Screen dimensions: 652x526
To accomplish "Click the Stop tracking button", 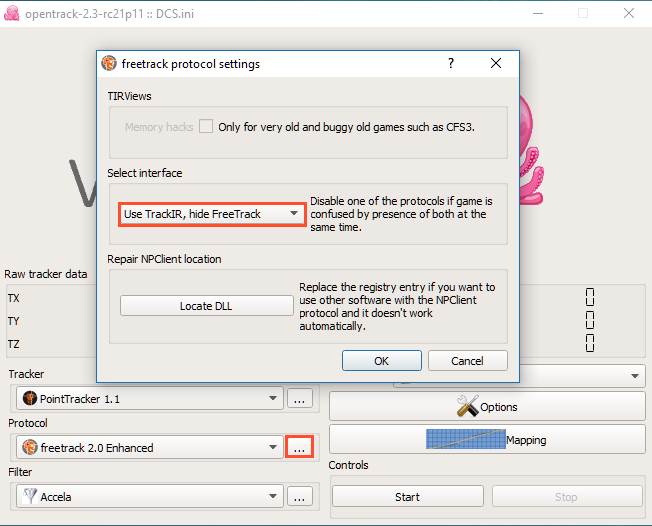I will point(567,496).
